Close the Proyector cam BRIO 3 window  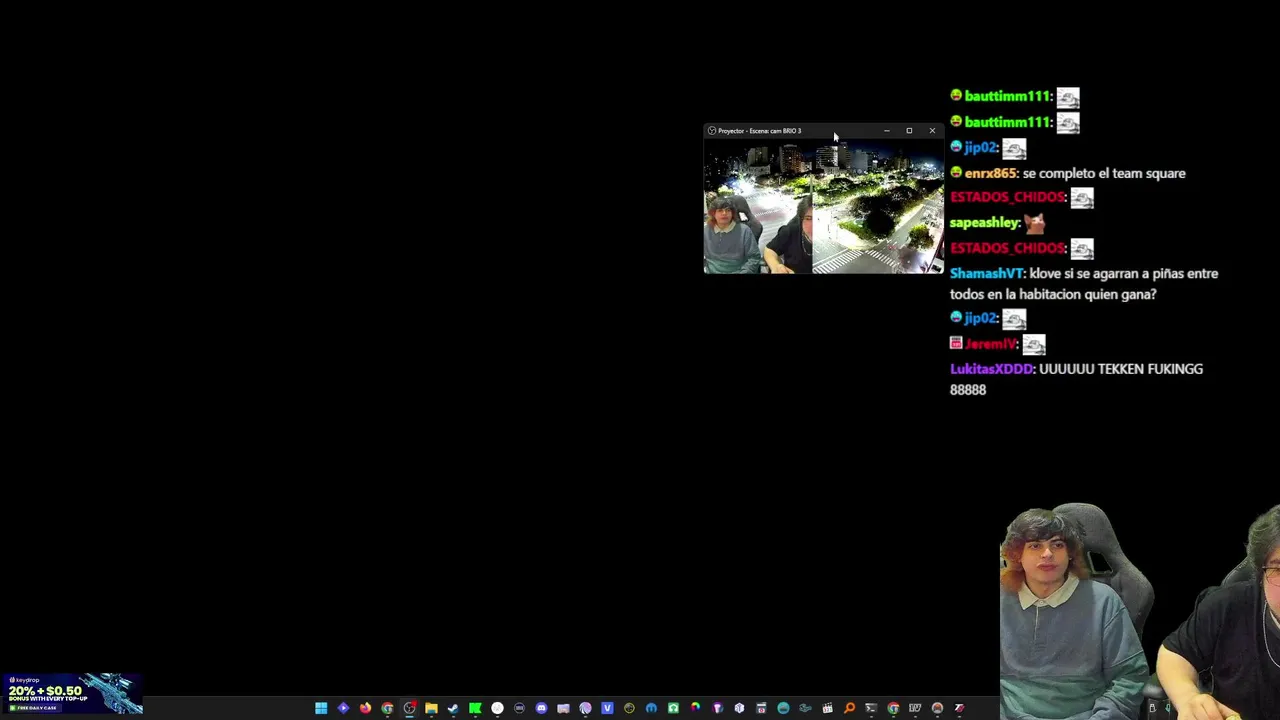click(x=932, y=131)
